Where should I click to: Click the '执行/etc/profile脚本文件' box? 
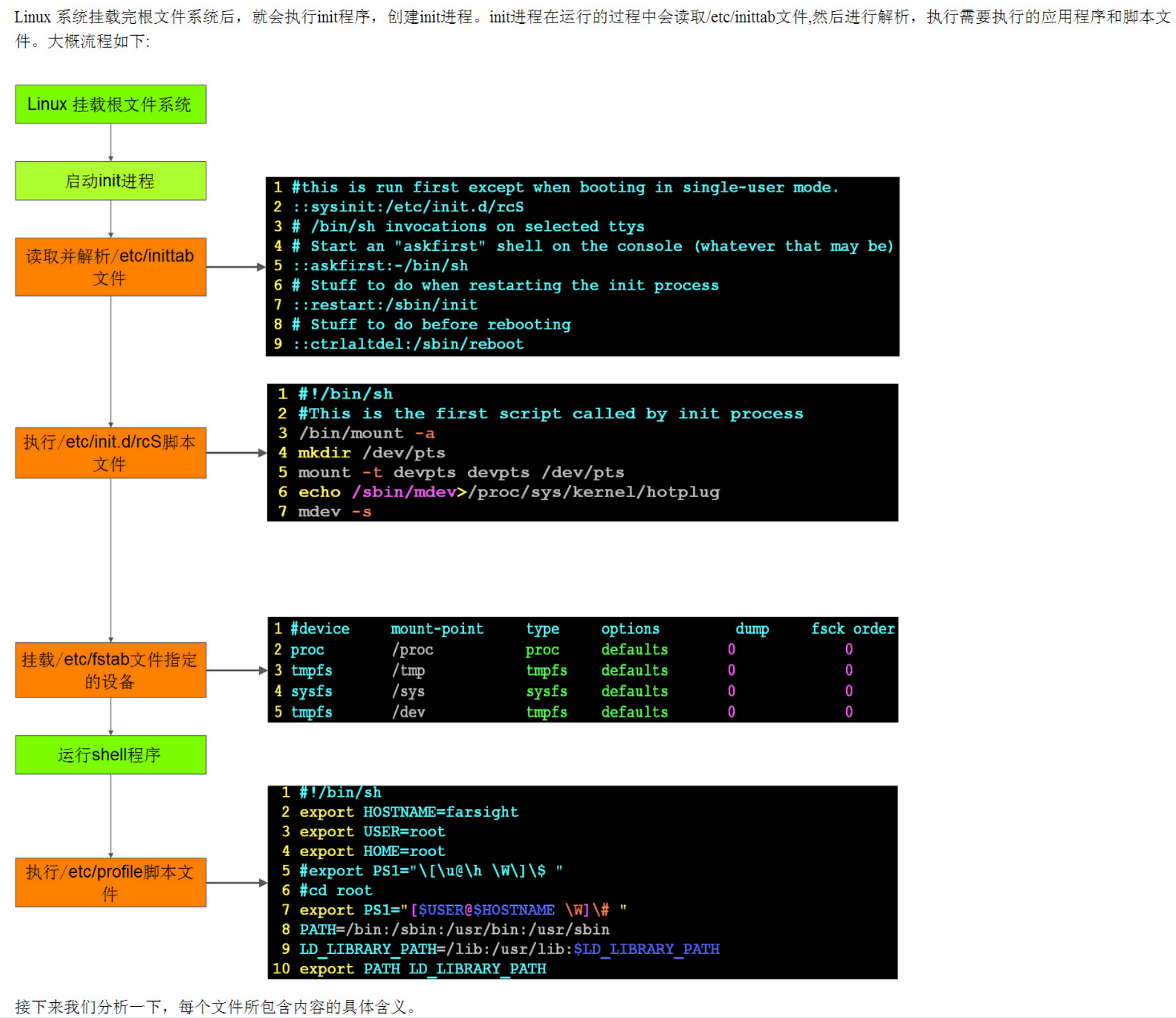[x=110, y=883]
